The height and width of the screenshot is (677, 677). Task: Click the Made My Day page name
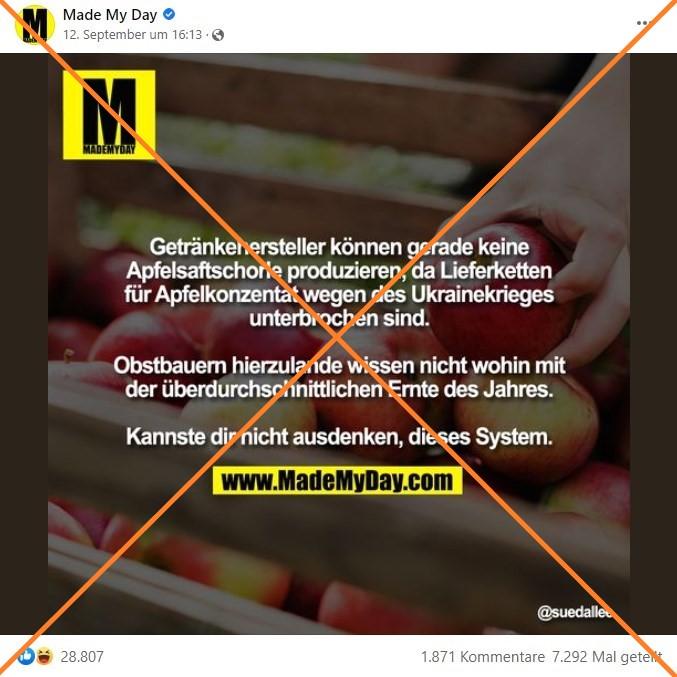[x=110, y=15]
